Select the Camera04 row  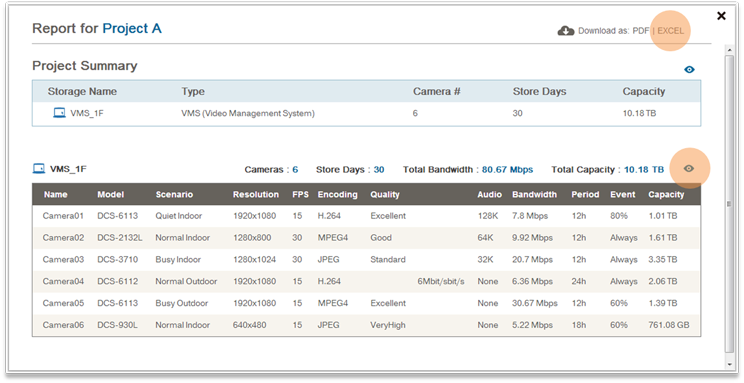click(366, 281)
